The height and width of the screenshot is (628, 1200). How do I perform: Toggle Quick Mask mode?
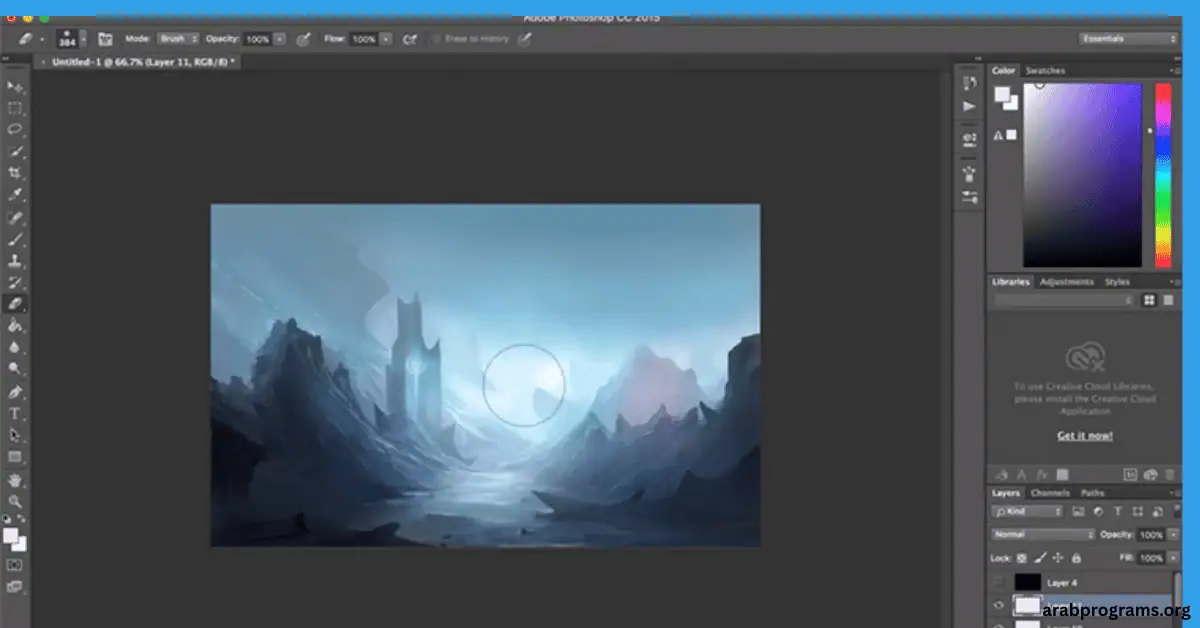point(15,565)
